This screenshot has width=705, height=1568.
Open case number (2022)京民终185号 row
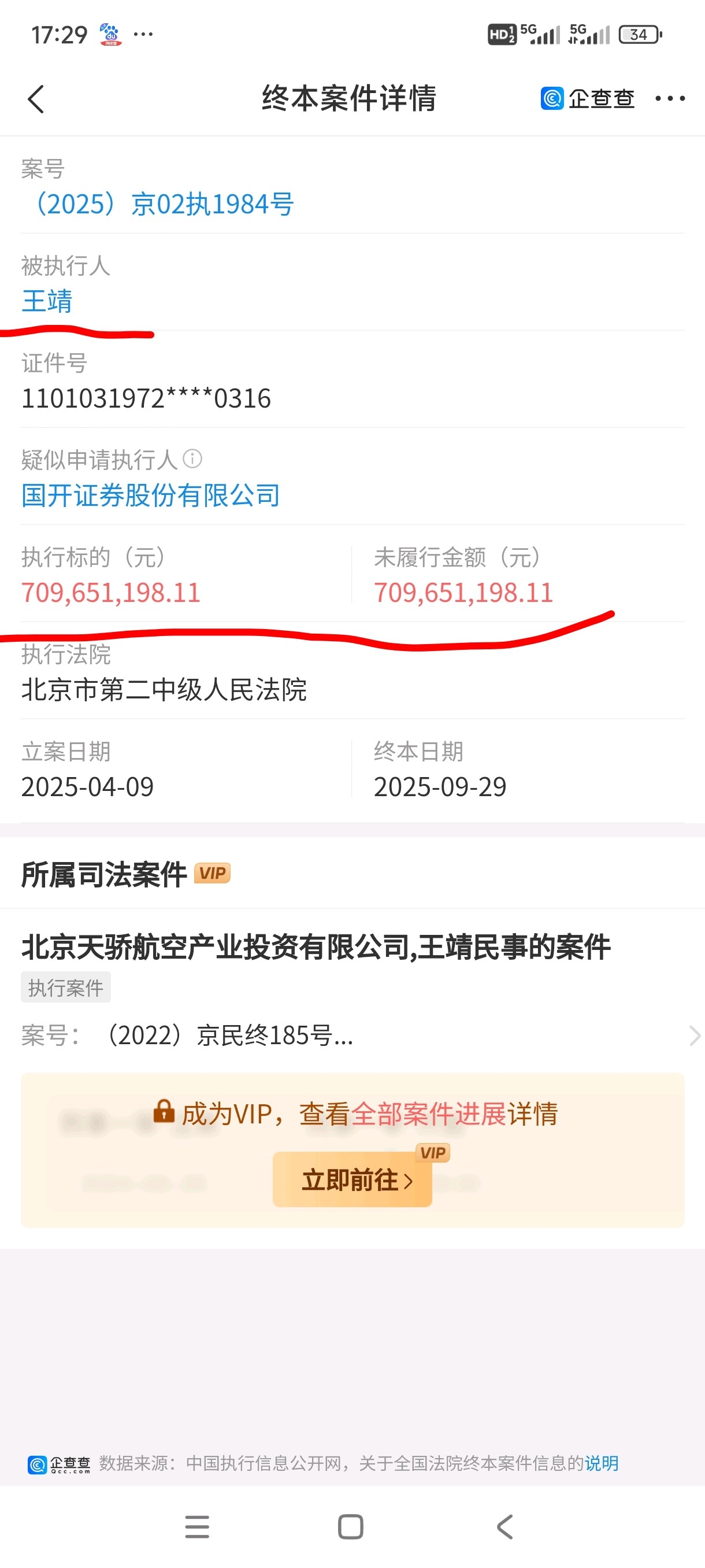coord(353,1035)
